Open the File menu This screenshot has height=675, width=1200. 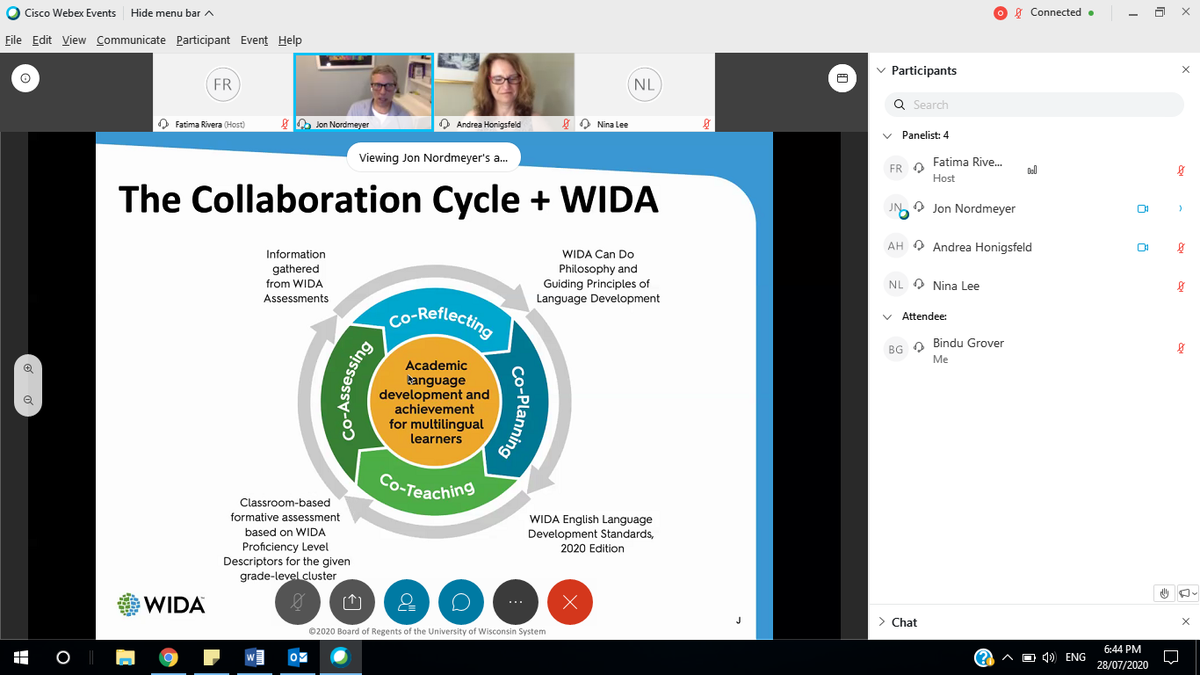[x=13, y=40]
